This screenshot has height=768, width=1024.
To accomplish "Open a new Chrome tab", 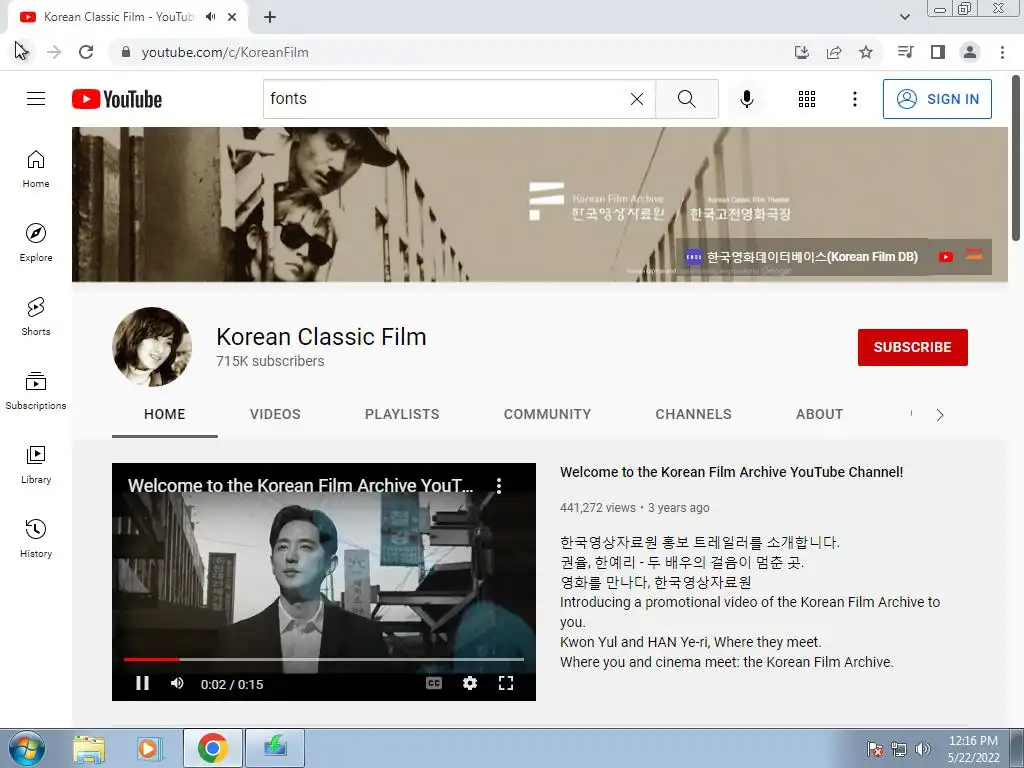I will click(x=270, y=17).
